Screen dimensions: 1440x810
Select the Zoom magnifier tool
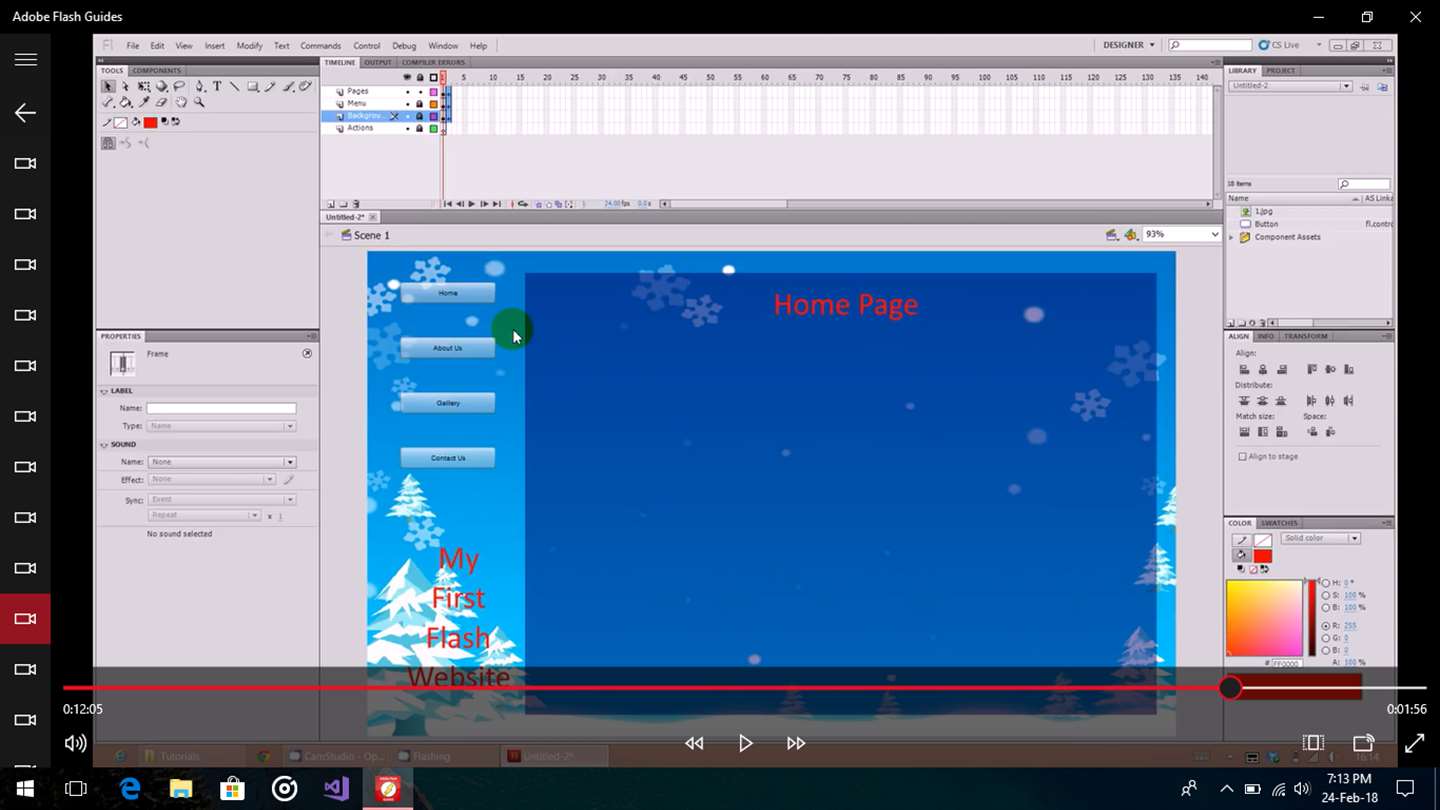[x=199, y=103]
